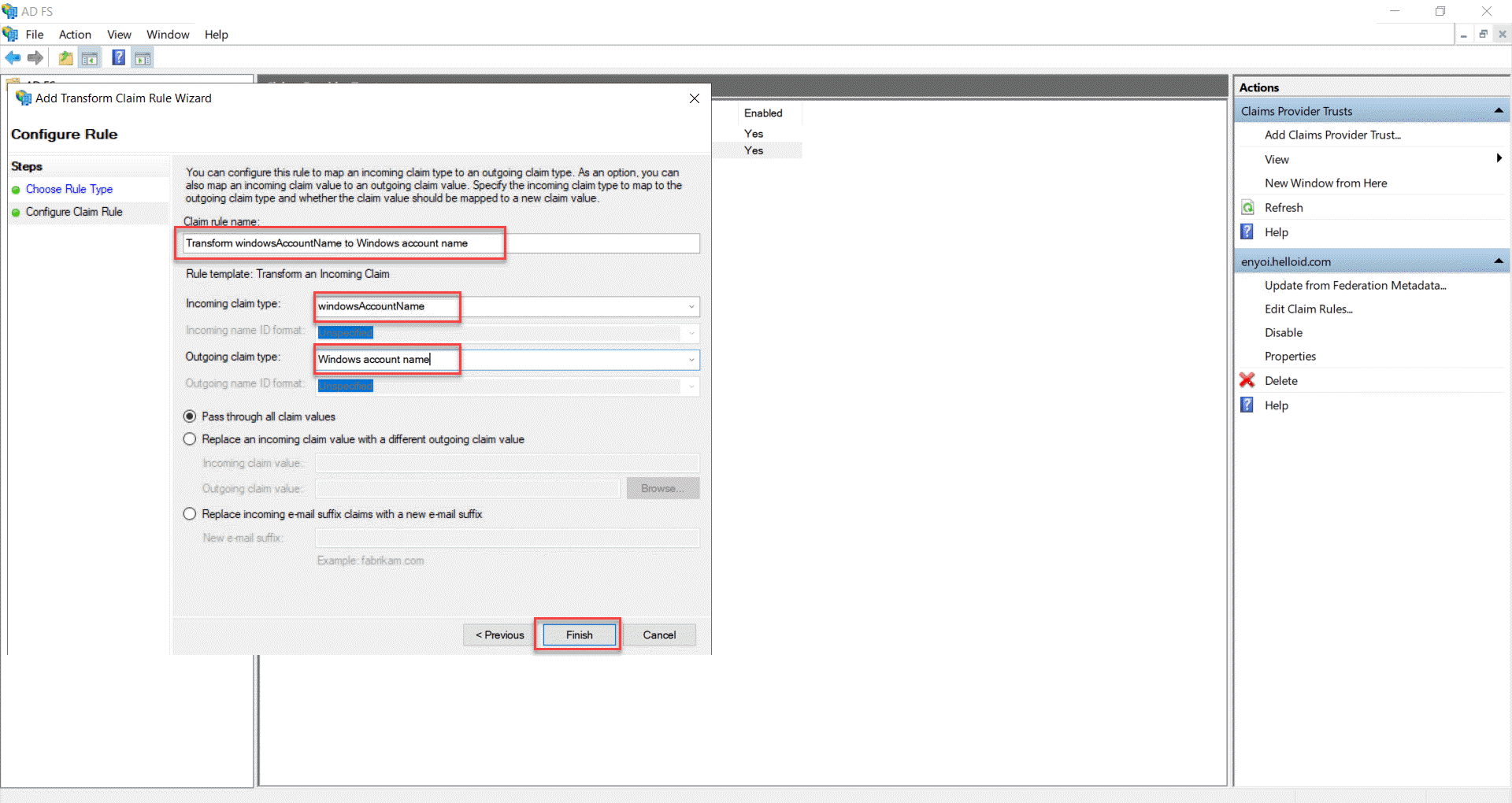Click the Help icon under enyoi.helloid.com

pos(1247,405)
